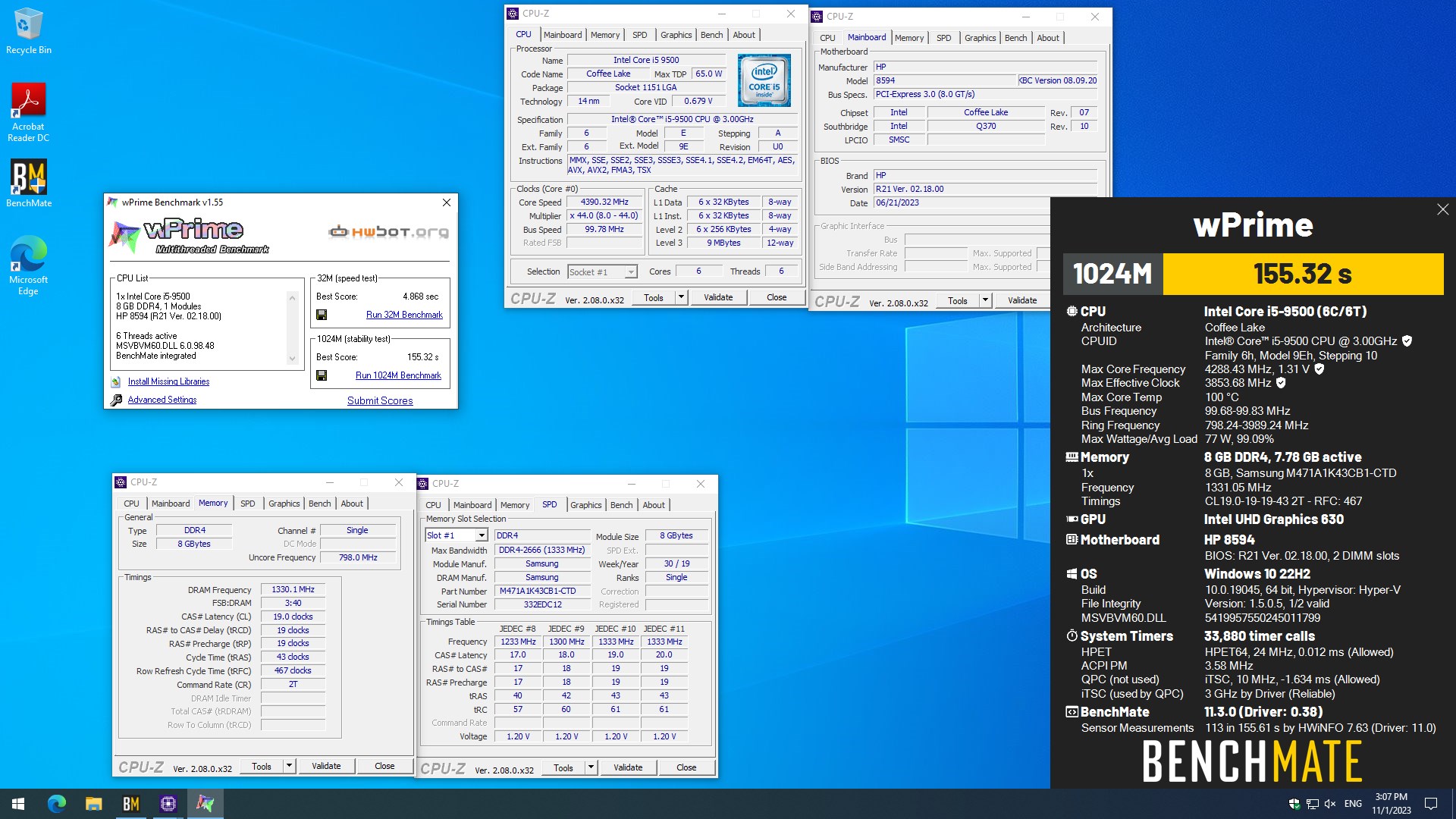The height and width of the screenshot is (819, 1456).
Task: Run 32M Benchmark link
Action: tap(404, 315)
